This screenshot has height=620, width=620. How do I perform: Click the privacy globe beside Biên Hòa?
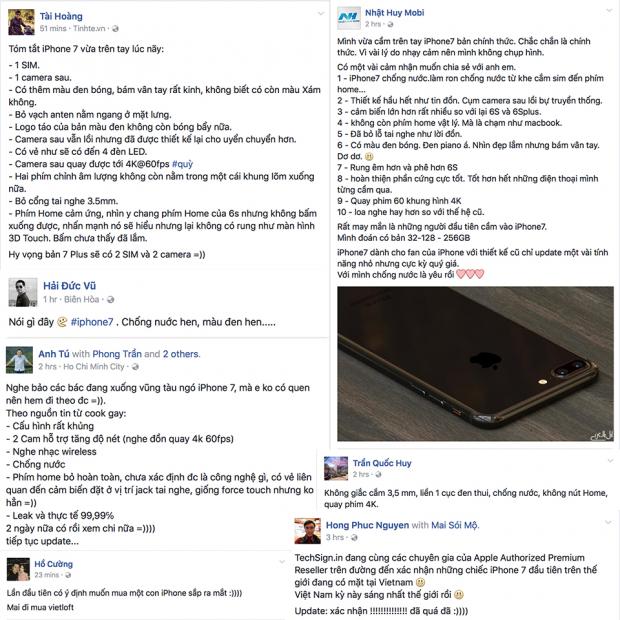110,300
